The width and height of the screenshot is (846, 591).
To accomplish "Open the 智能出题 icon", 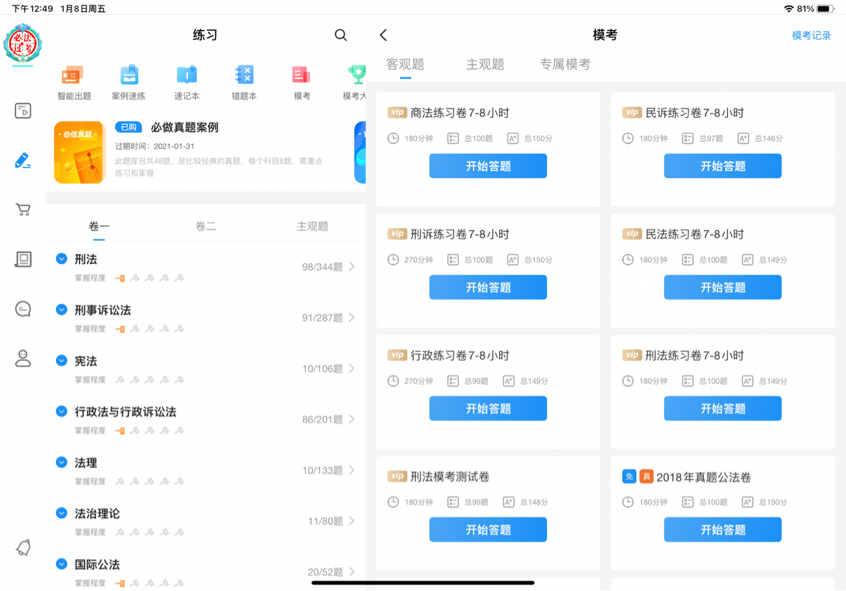I will 73,74.
